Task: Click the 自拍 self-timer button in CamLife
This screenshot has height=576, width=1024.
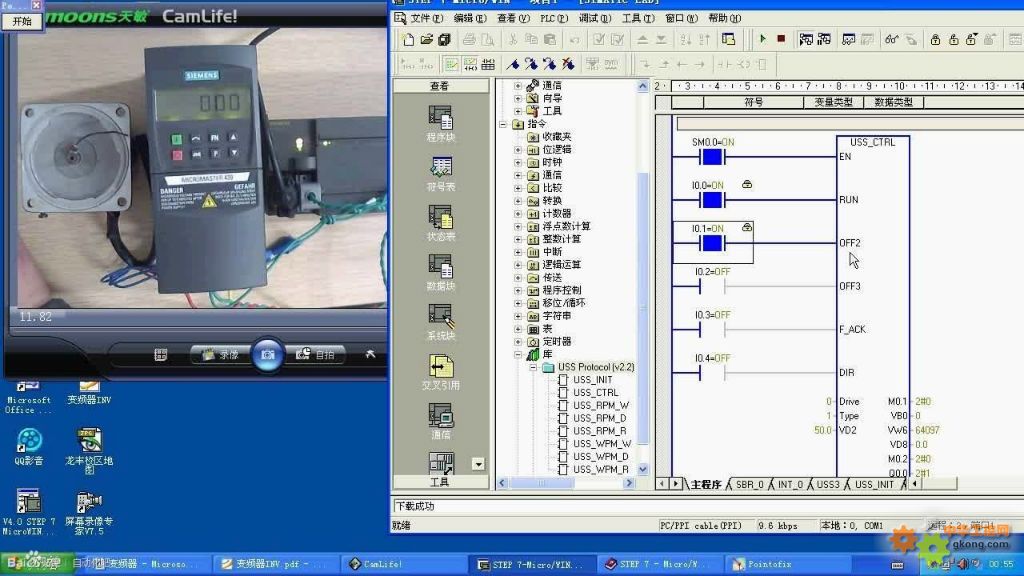Action: (316, 355)
